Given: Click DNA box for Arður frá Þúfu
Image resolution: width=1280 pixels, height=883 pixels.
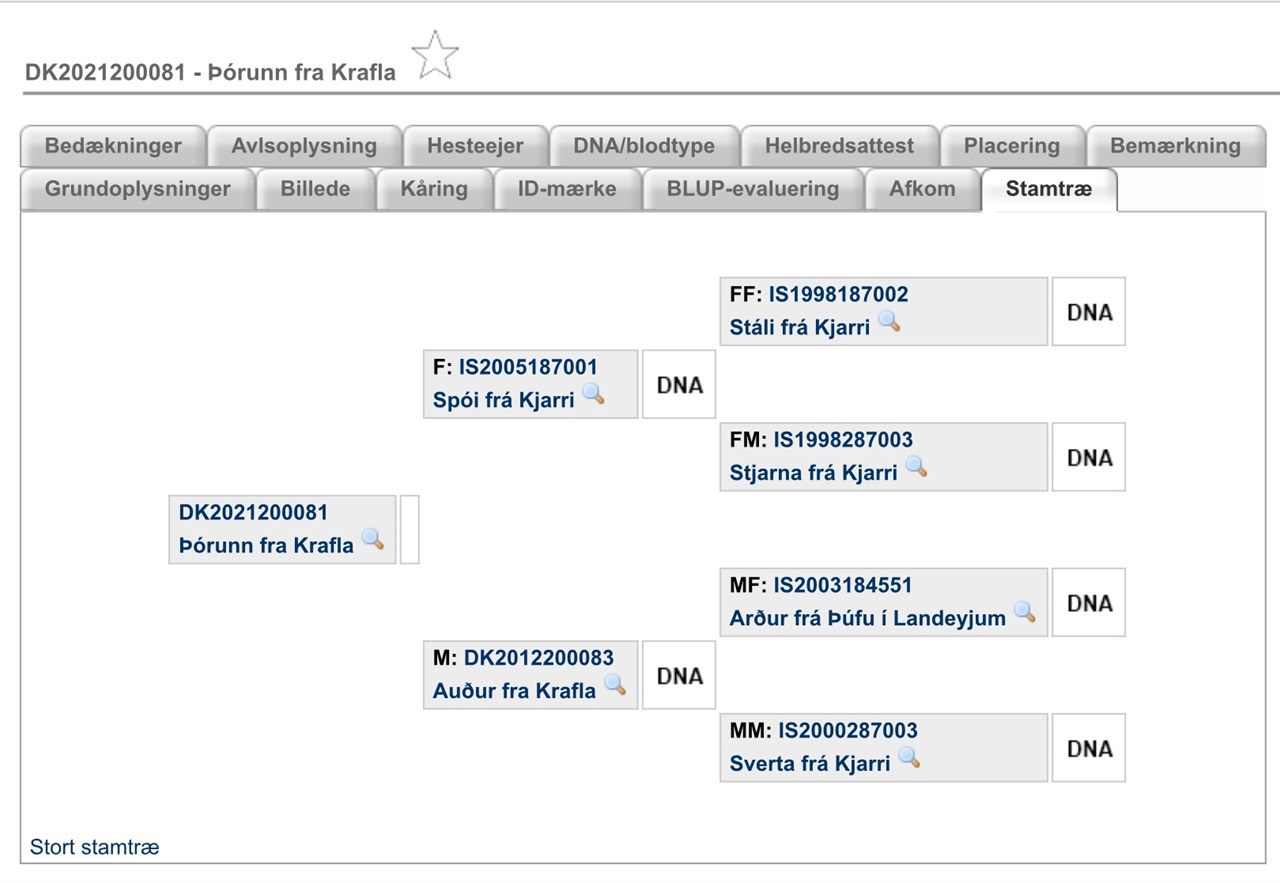Looking at the screenshot, I should (x=1089, y=603).
